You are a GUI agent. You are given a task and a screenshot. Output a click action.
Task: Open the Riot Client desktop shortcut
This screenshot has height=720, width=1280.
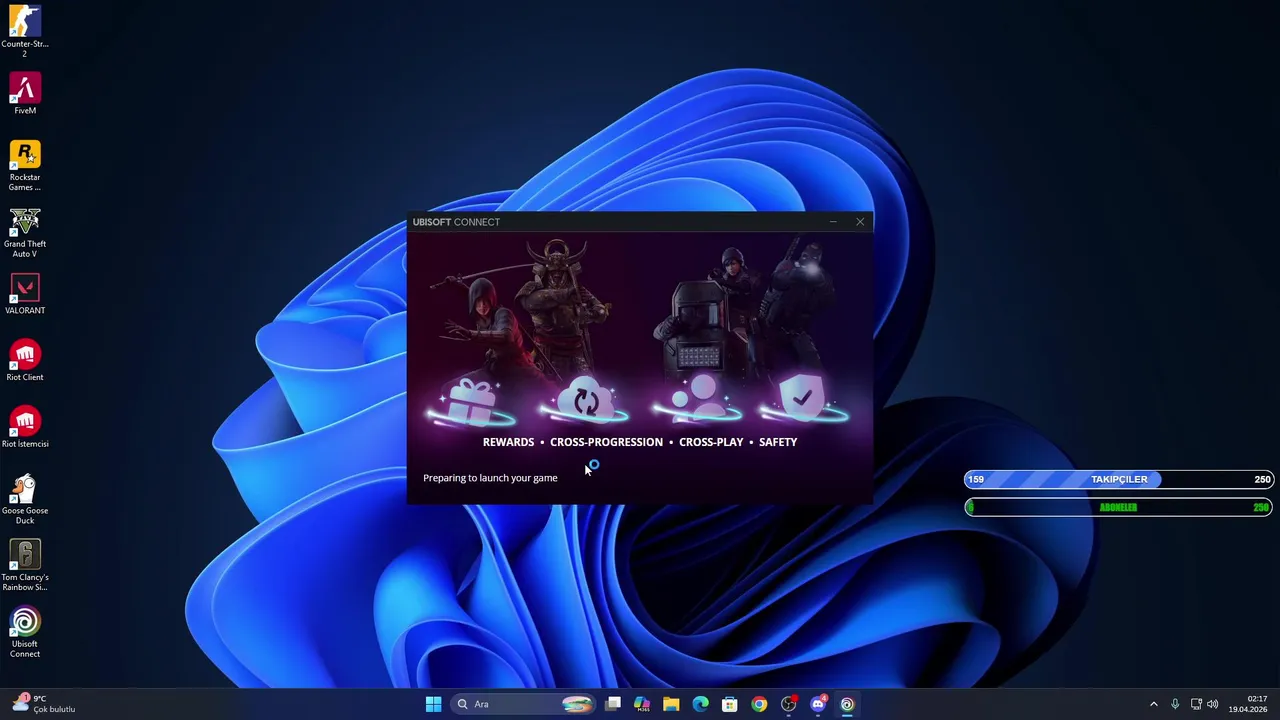click(x=25, y=361)
